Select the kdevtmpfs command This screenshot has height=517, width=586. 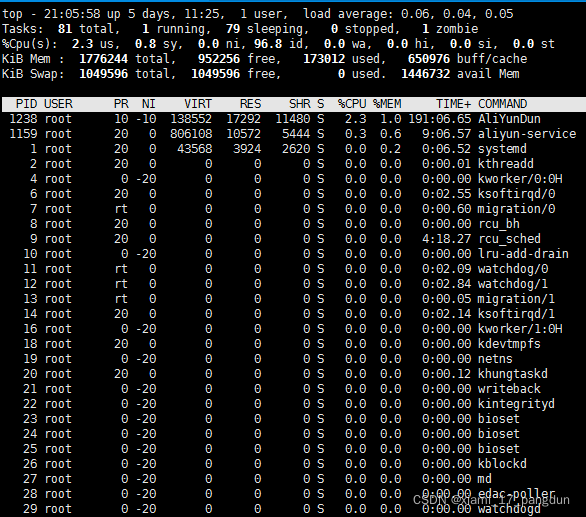click(x=509, y=344)
